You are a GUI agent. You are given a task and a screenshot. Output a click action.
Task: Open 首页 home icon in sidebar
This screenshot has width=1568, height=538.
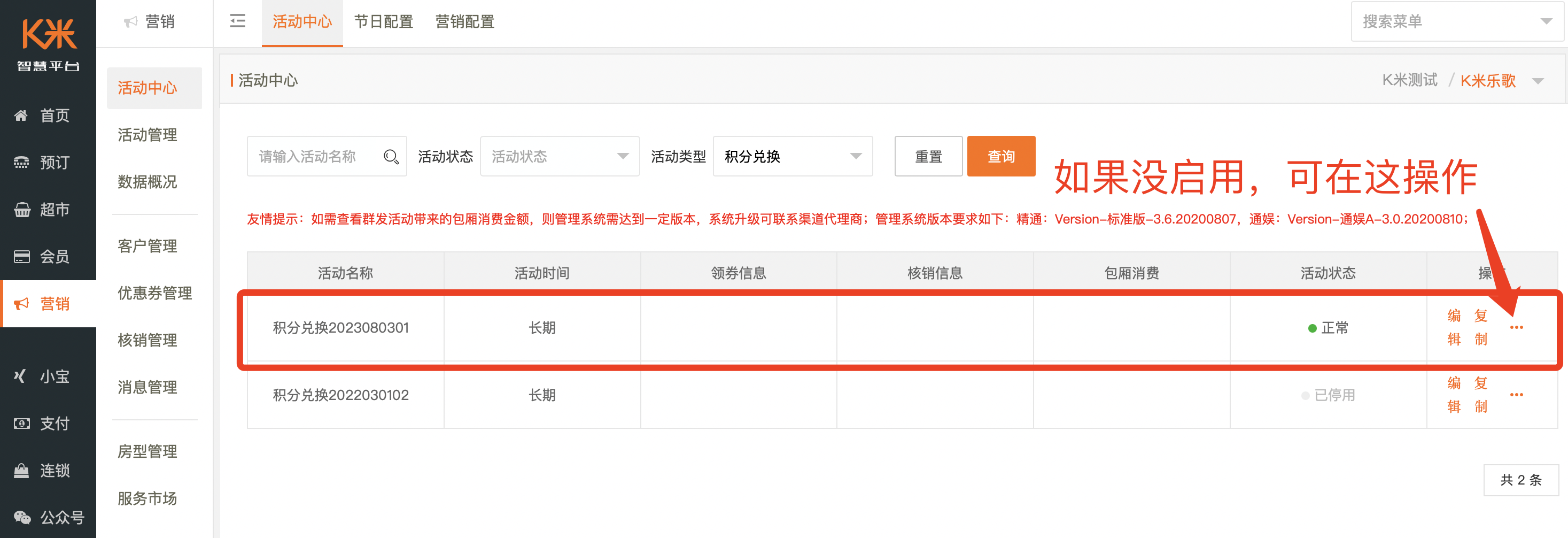tap(21, 115)
